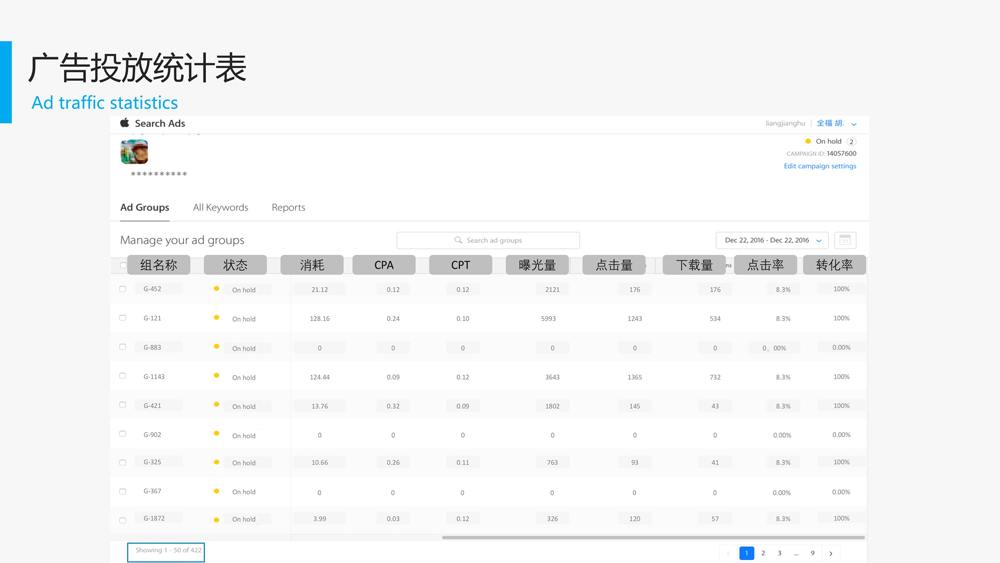The image size is (1000, 563).
Task: Click the game app icon thumbnail
Action: click(x=134, y=151)
